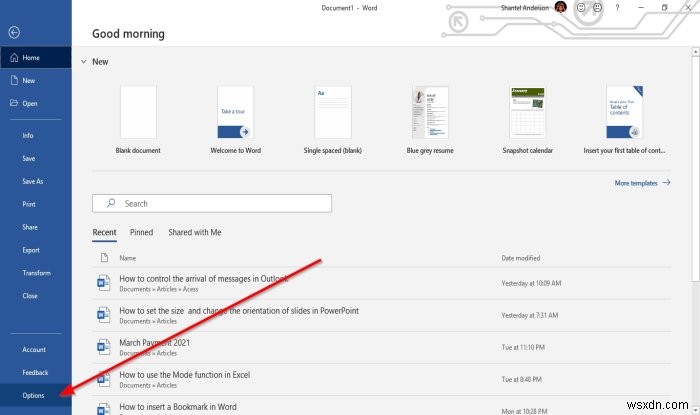Switch to the Pinned tab
The image size is (700, 415).
pyautogui.click(x=142, y=232)
